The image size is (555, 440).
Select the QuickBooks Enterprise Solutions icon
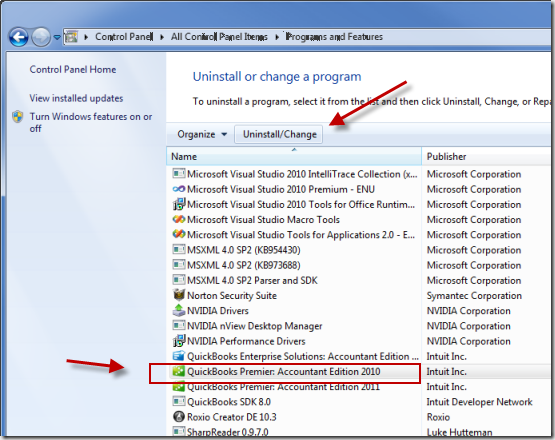coord(179,356)
